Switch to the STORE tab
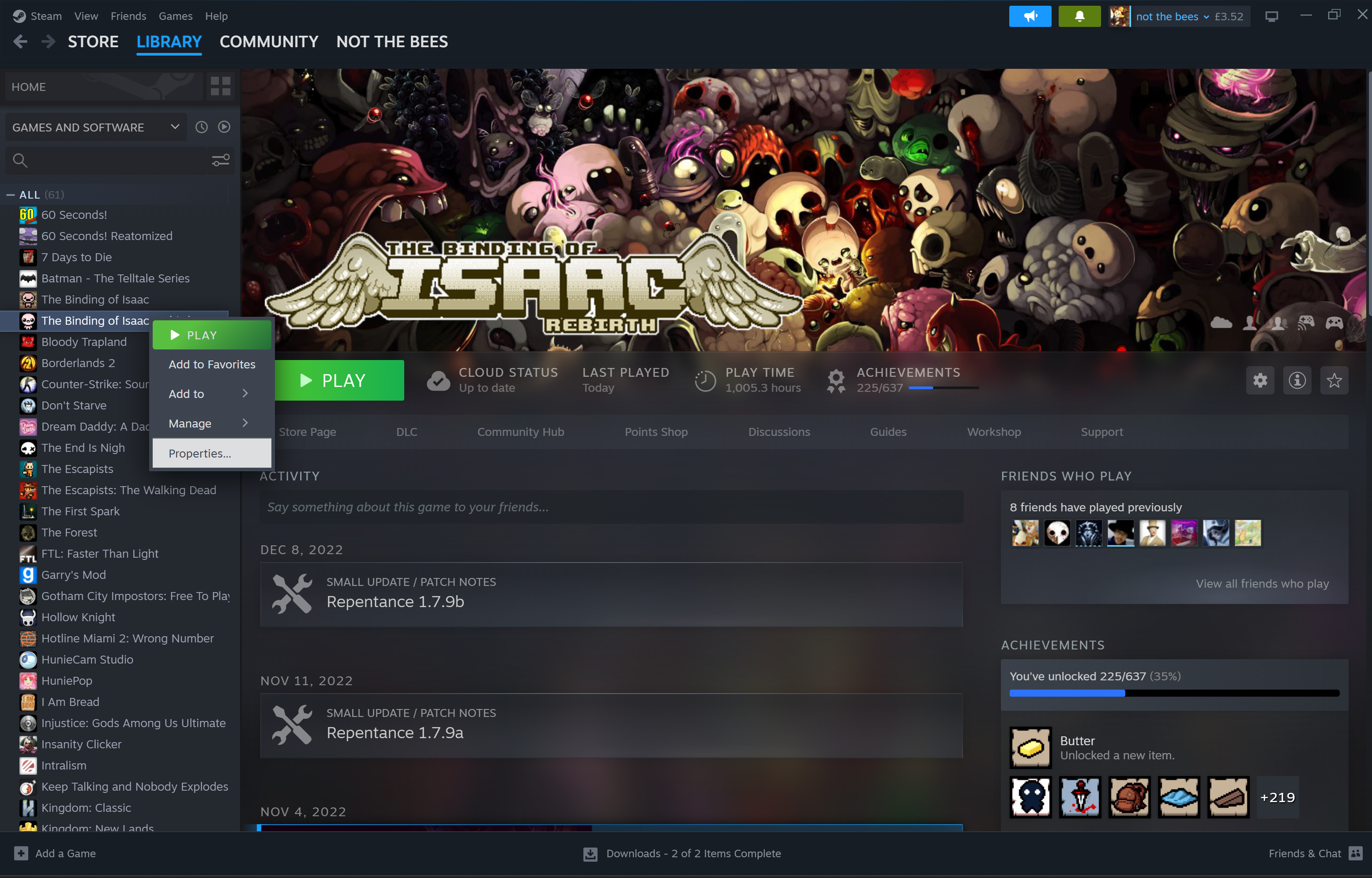This screenshot has width=1372, height=878. [x=93, y=41]
